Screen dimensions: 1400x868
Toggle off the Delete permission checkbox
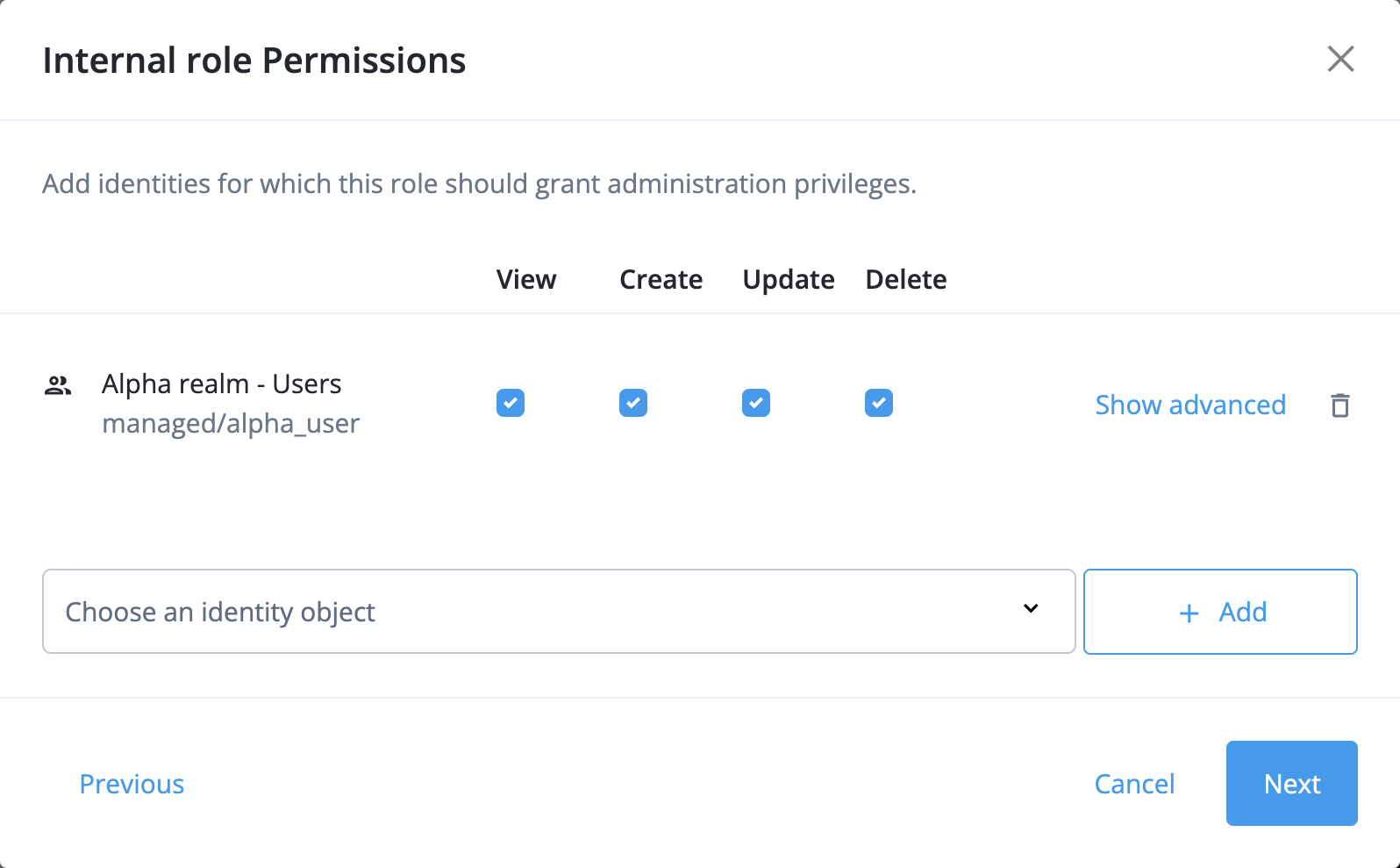pyautogui.click(x=878, y=403)
